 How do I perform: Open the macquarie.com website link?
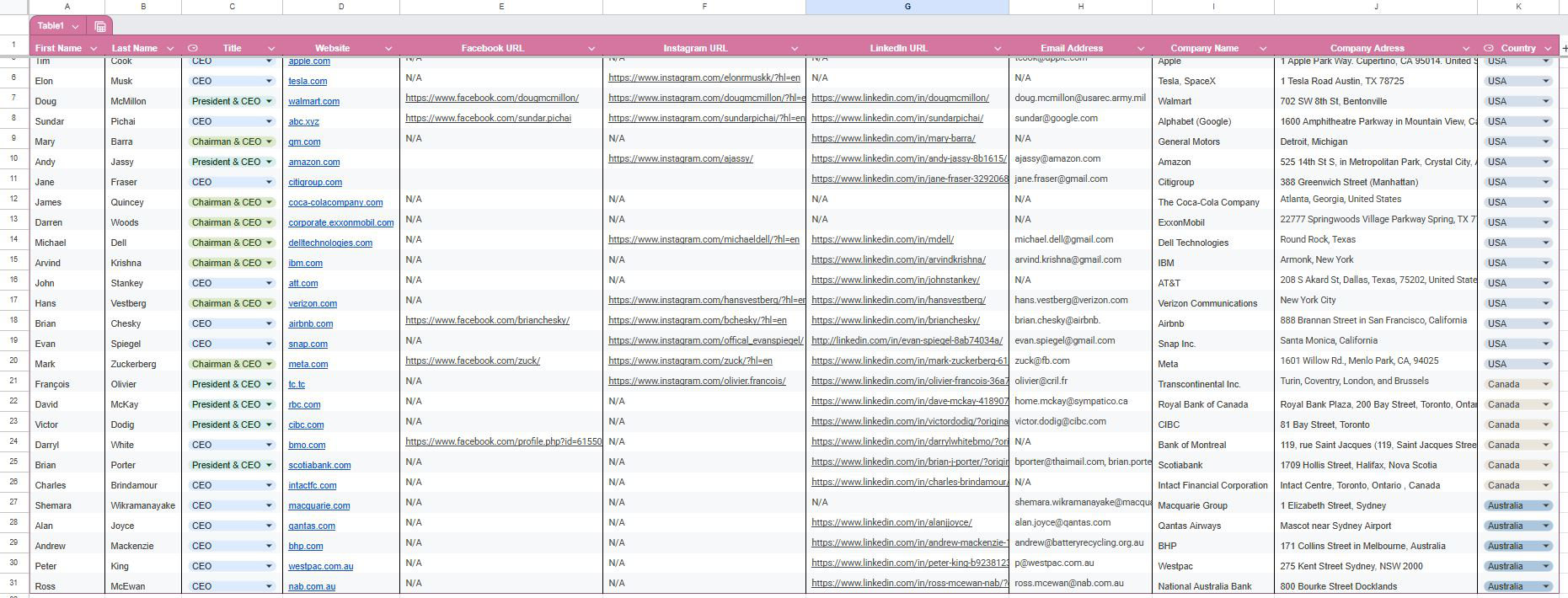tap(318, 505)
